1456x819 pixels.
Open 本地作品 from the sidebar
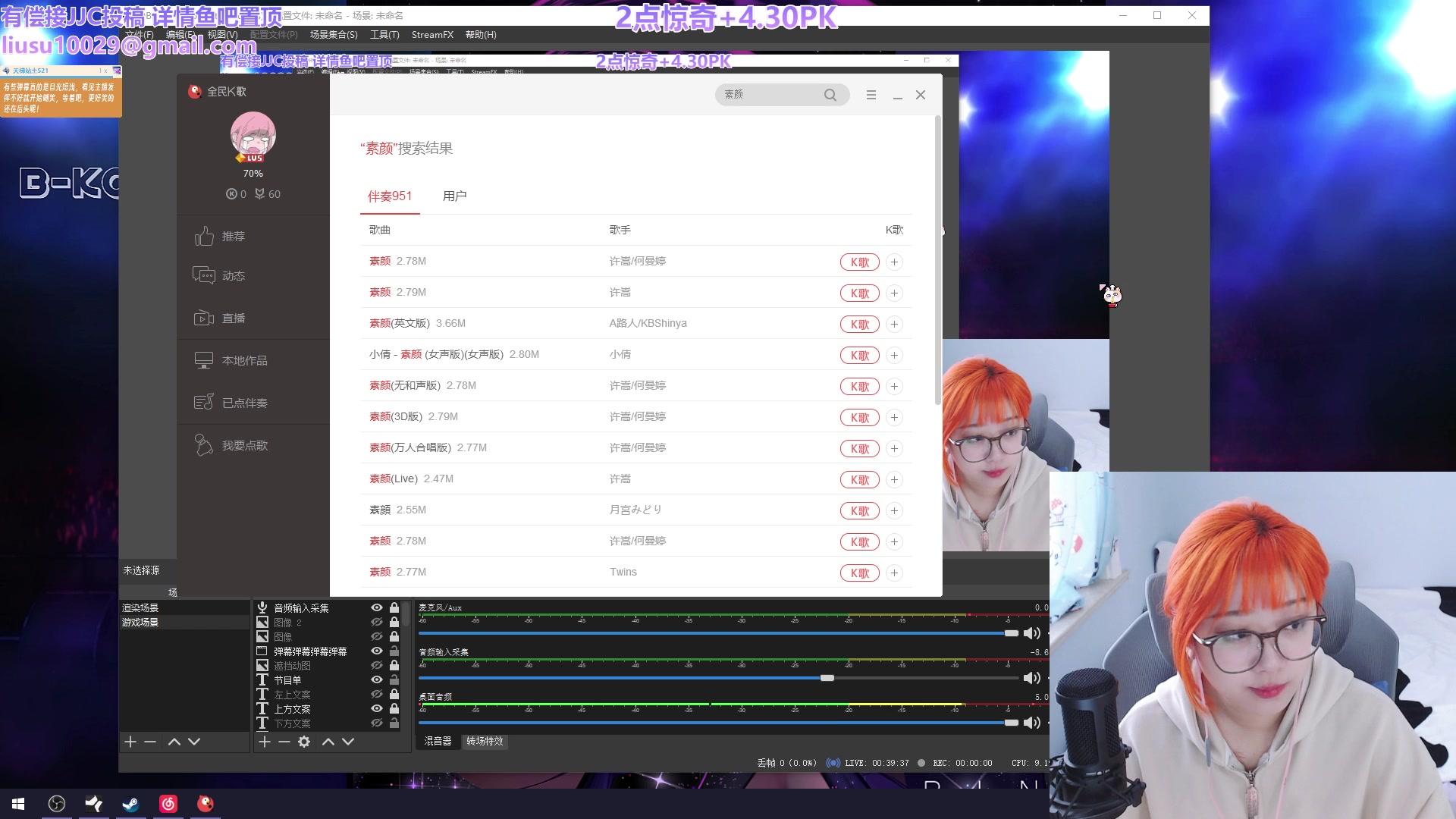203,360
